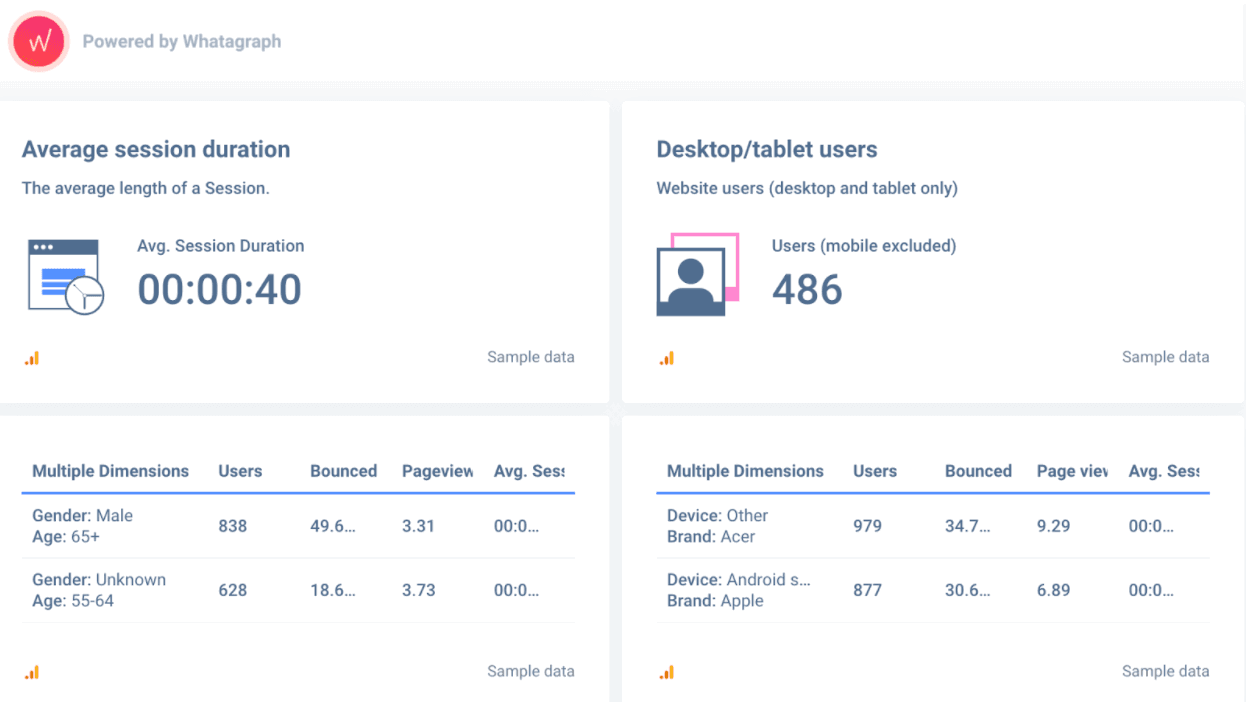The width and height of the screenshot is (1256, 721).
Task: Click the Google Analytics icon in Desktop/tablet users widget
Action: pyautogui.click(x=667, y=357)
